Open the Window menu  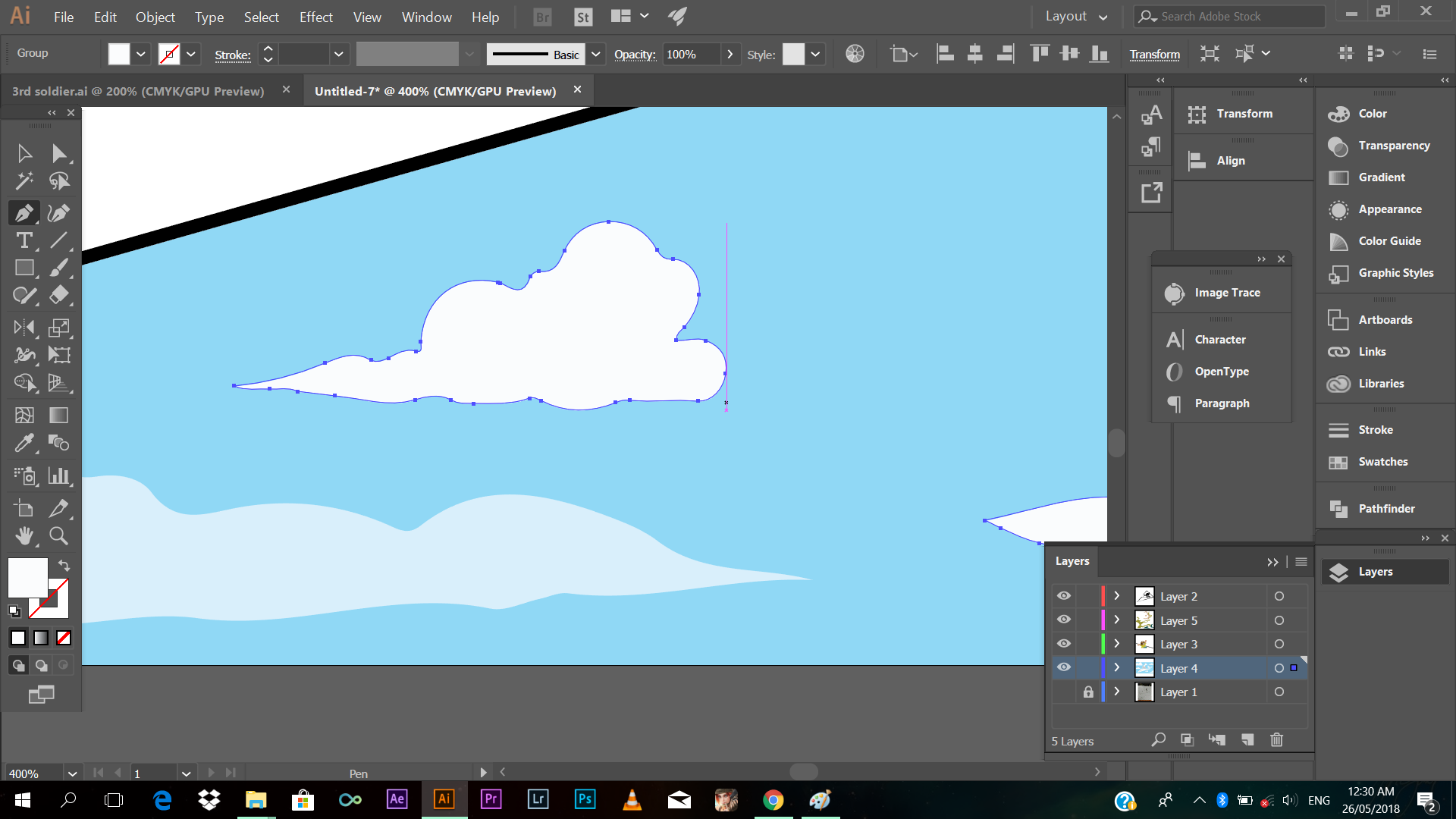[426, 17]
